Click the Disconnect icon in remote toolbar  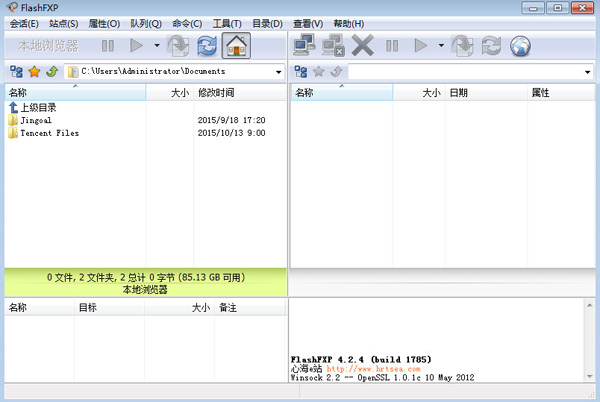point(333,46)
